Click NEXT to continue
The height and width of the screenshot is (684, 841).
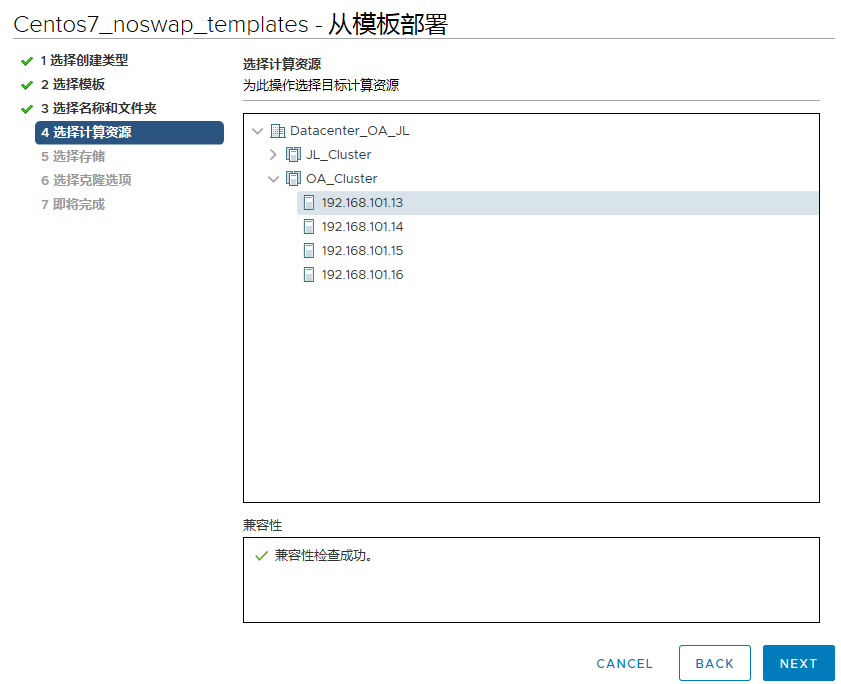pos(799,664)
